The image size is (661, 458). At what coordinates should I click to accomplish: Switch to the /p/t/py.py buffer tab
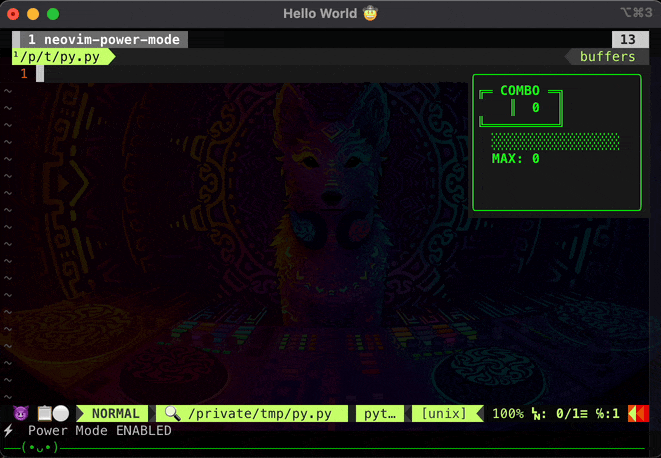click(62, 57)
